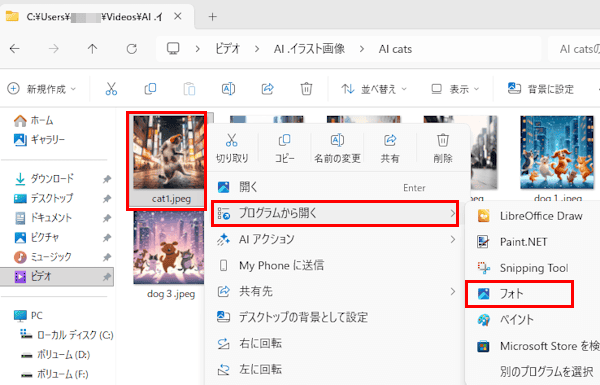Open ボリューム (F:) drive
This screenshot has width=600, height=385.
55,374
